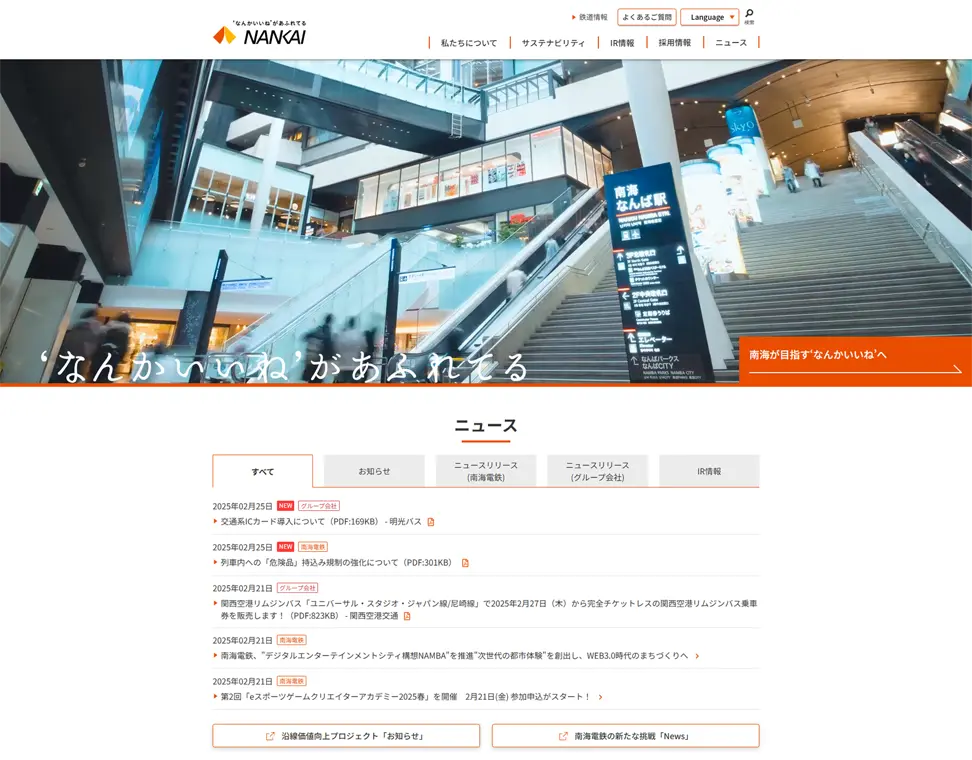The height and width of the screenshot is (760, 972).
Task: Click 南海電鉄 tag on eスポーツ article
Action: point(291,681)
